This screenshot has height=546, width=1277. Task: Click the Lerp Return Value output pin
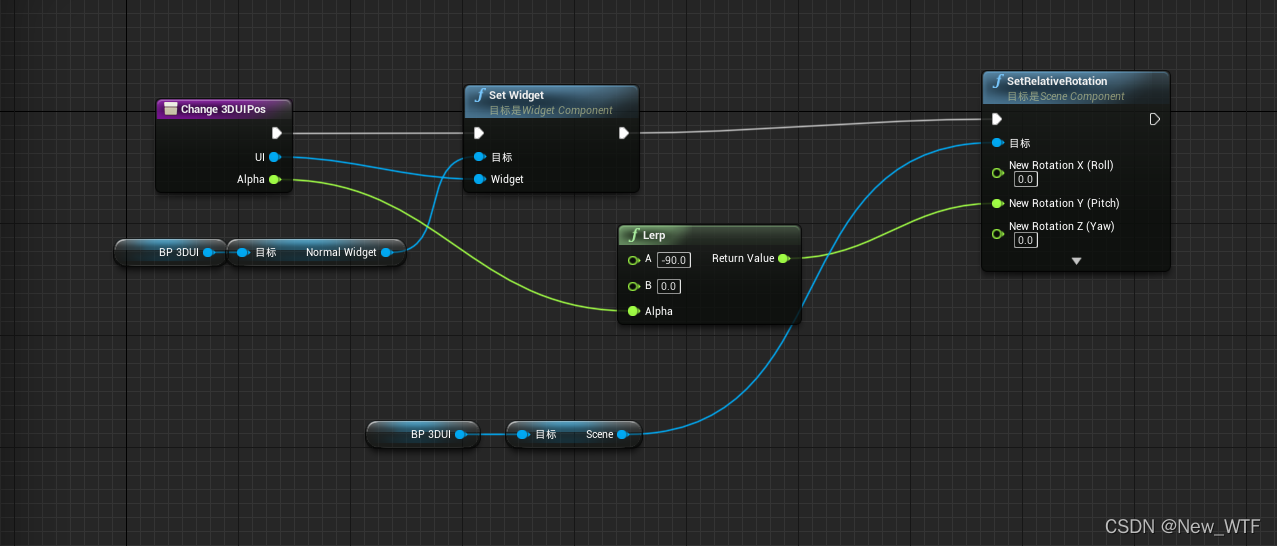783,258
